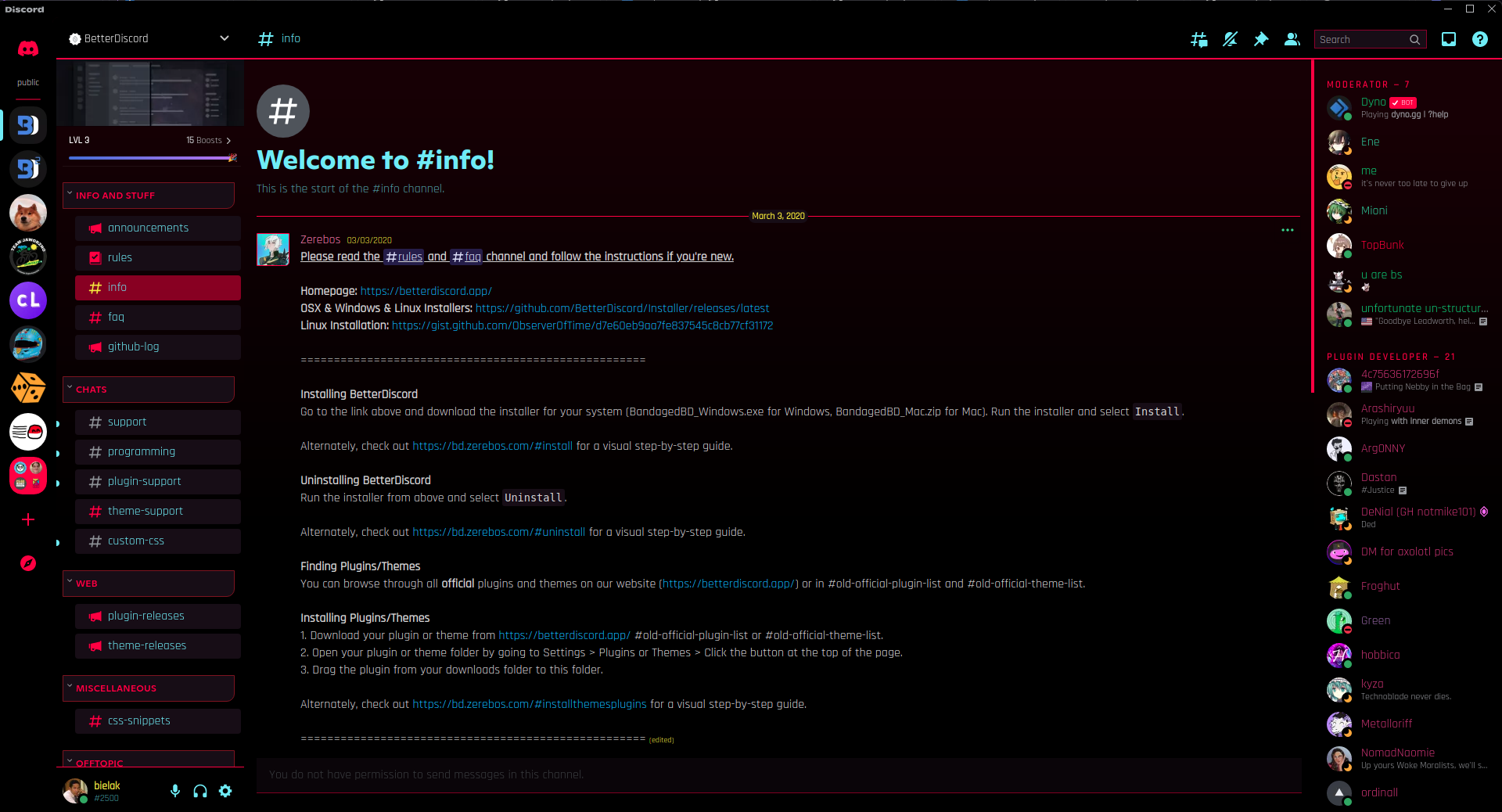Viewport: 1502px width, 812px height.
Task: Open Linux Installation gist link
Action: (x=583, y=325)
